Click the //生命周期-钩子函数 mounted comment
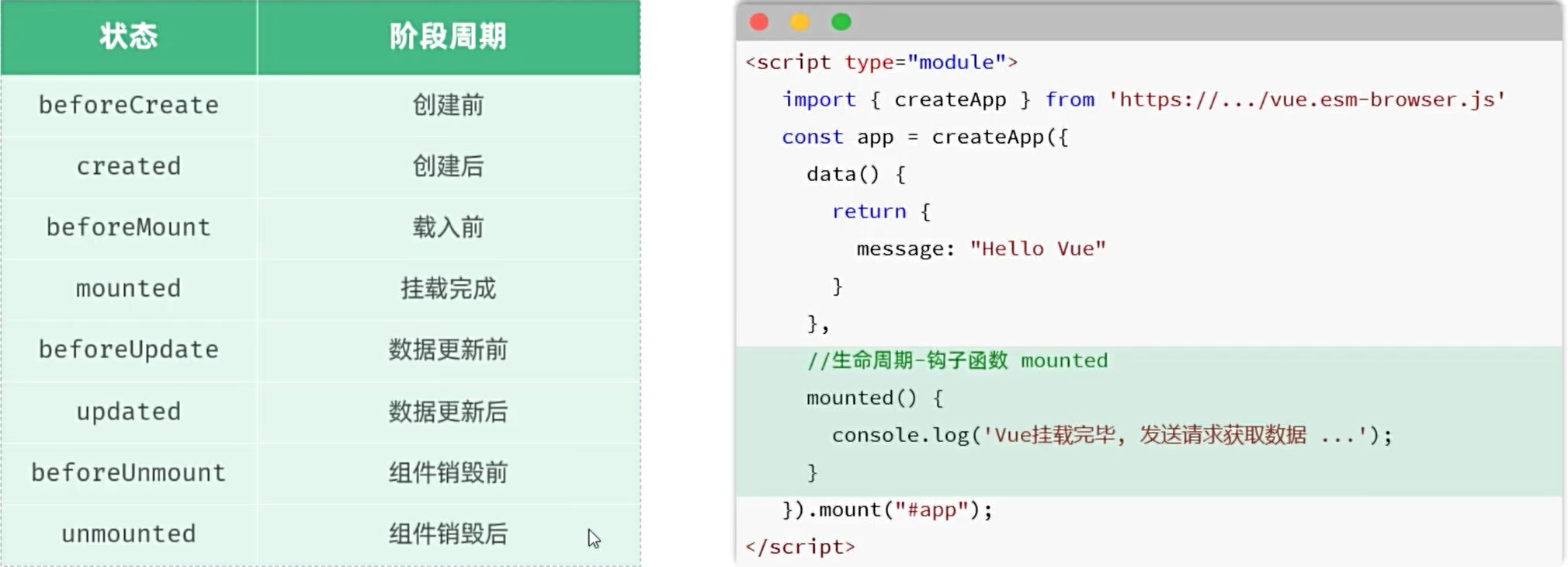 coord(957,360)
